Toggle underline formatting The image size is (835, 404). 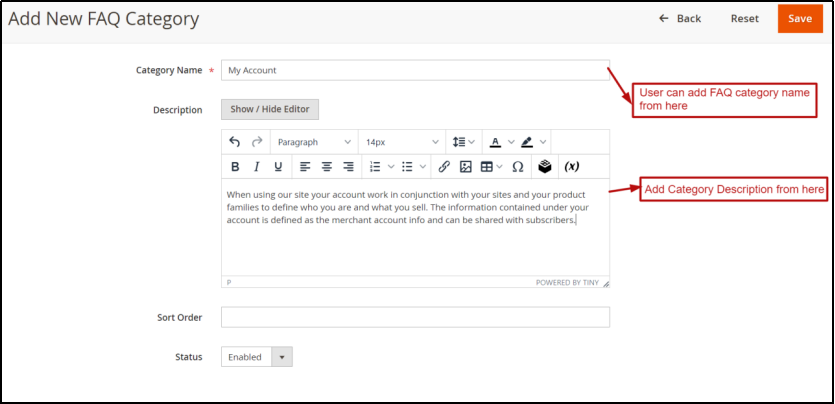[278, 167]
